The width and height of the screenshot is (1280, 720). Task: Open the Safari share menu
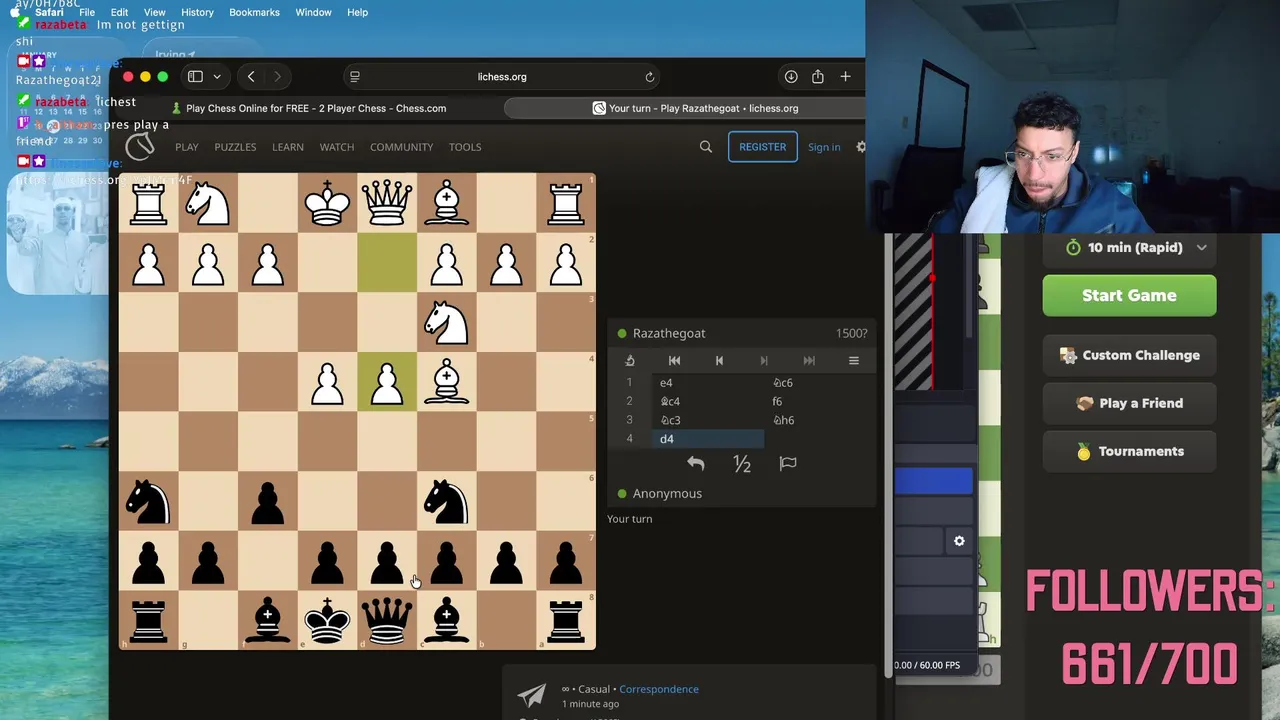(x=818, y=77)
